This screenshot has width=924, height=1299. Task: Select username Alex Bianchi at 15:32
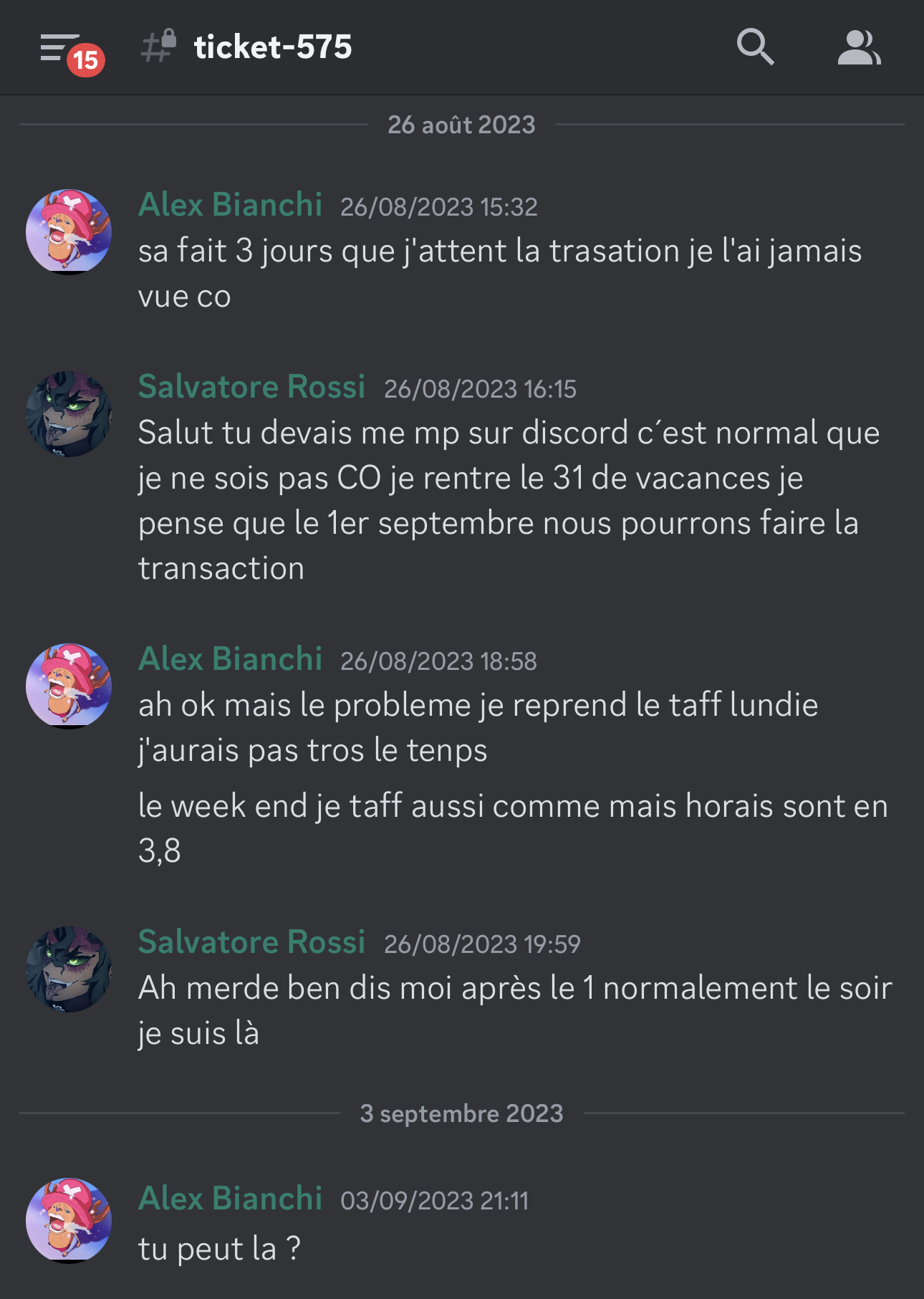[x=230, y=205]
